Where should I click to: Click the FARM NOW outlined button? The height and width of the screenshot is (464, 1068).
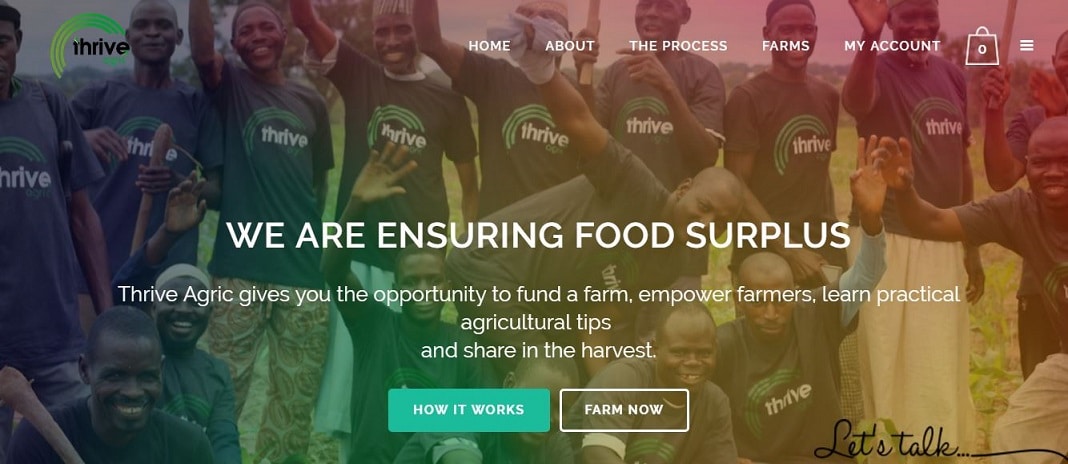point(624,410)
